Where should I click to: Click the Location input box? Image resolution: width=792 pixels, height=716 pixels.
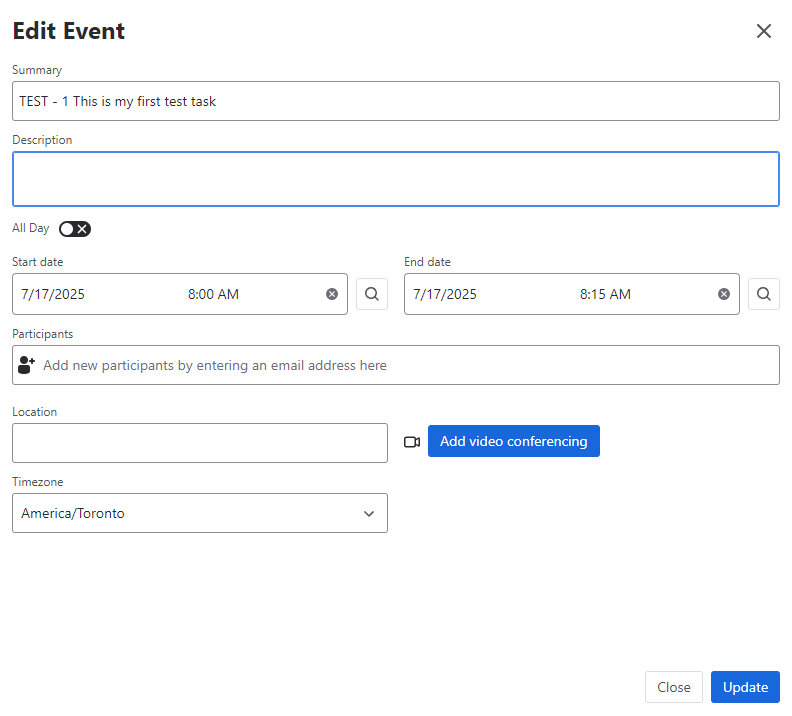click(x=200, y=443)
